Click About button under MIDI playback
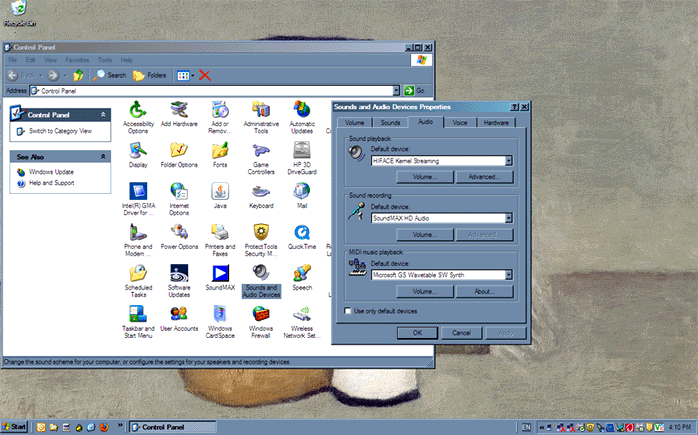Viewport: 698px width, 435px height. (x=484, y=292)
